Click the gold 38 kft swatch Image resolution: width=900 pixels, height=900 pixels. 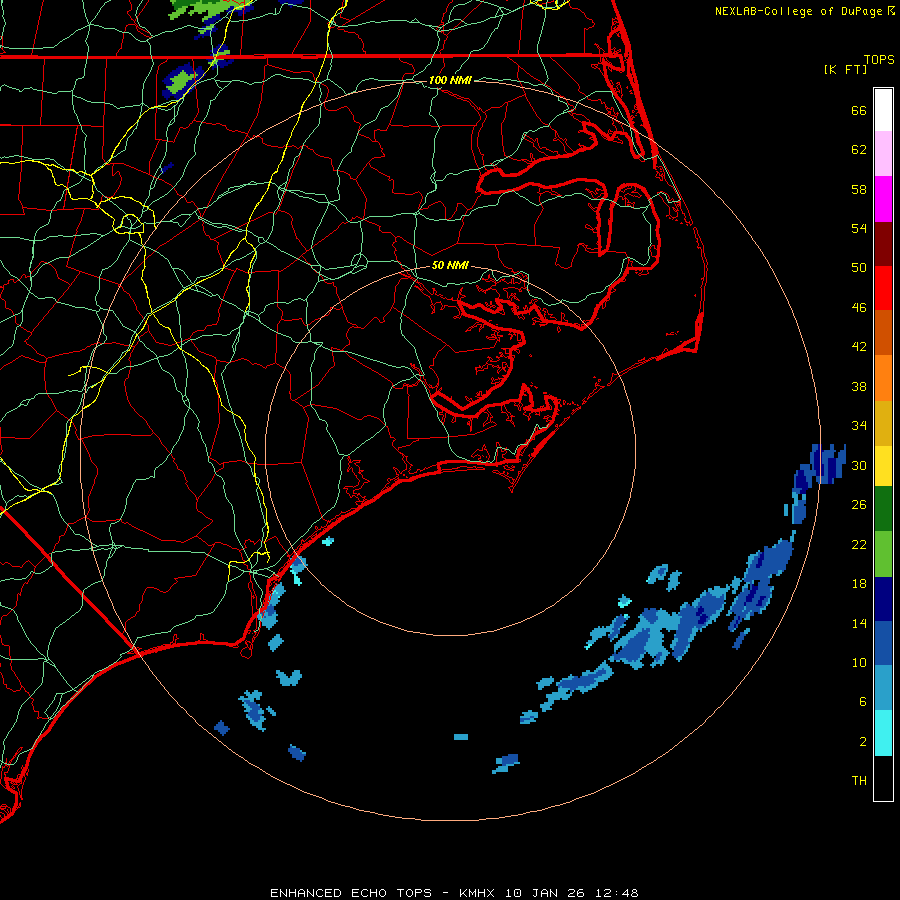click(883, 423)
